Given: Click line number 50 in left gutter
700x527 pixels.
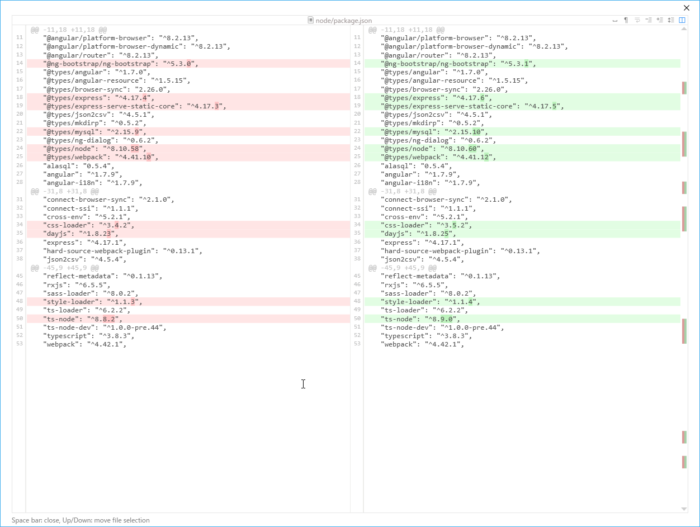Looking at the screenshot, I should click(x=19, y=319).
